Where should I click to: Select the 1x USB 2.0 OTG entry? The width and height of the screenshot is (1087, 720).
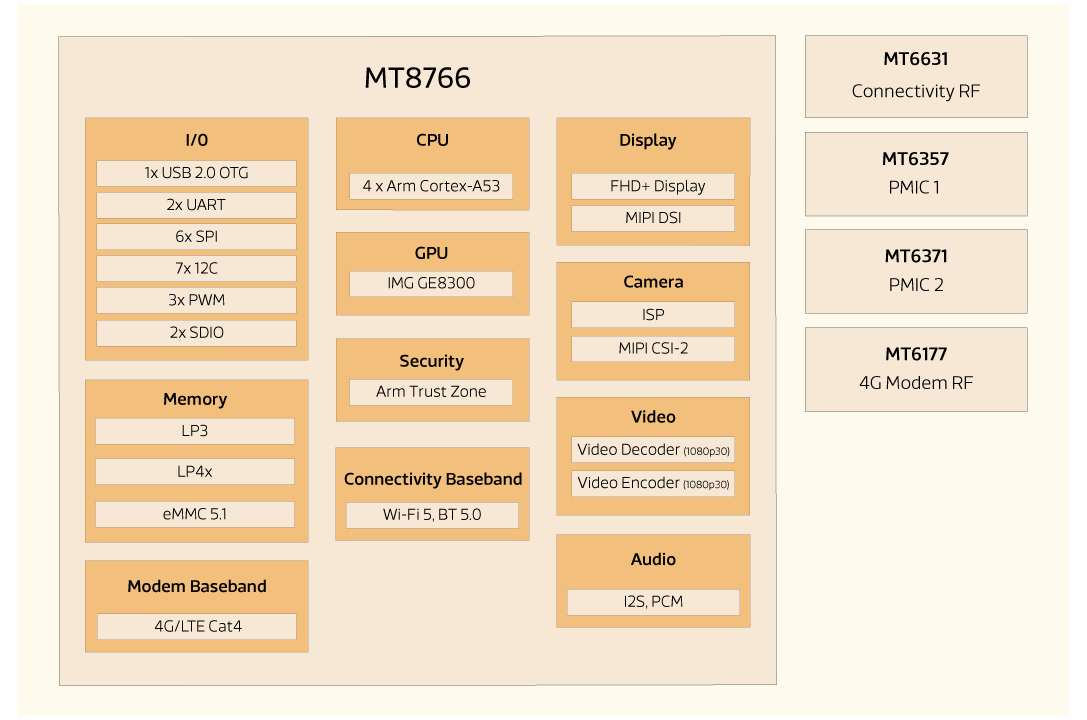pyautogui.click(x=195, y=172)
